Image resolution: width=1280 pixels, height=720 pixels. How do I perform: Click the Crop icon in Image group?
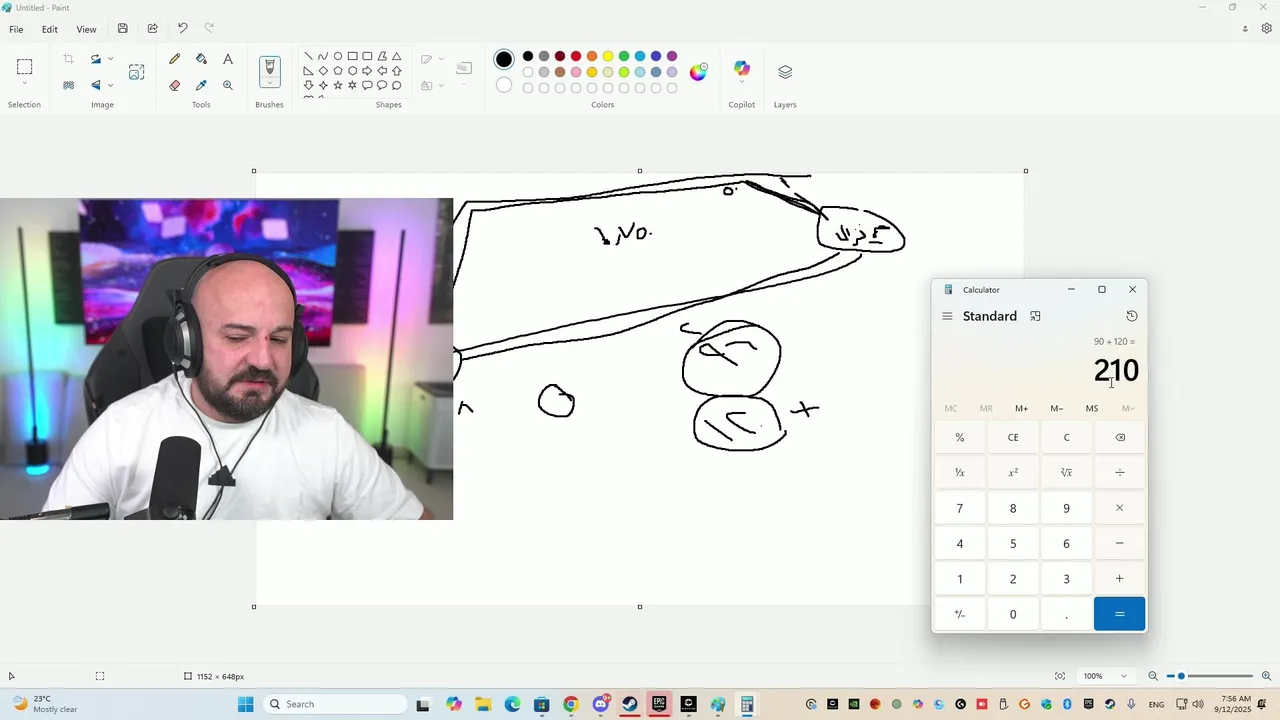coord(69,59)
